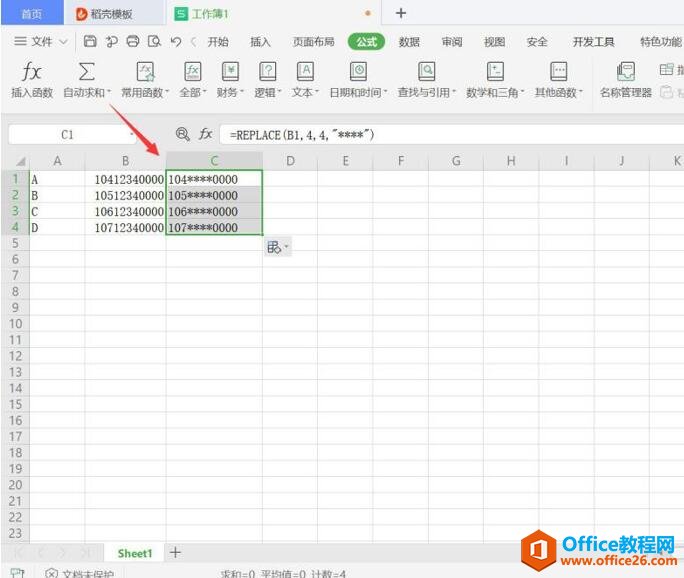This screenshot has height=578, width=684.
Task: Add a new sheet with plus icon
Action: click(x=175, y=553)
